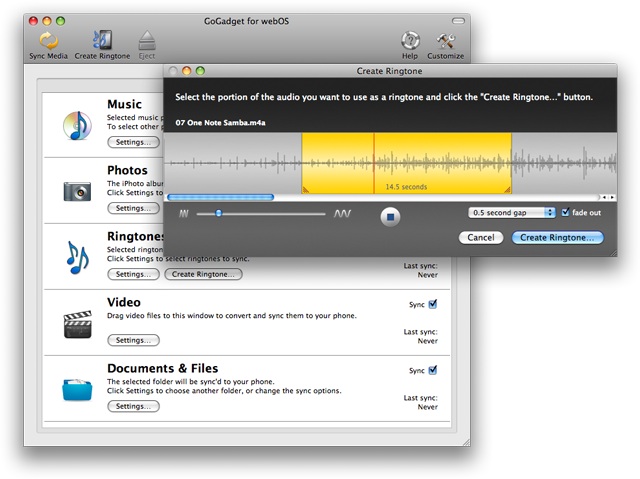
Task: Minimize the Create Ringtone dialog window
Action: click(187, 71)
